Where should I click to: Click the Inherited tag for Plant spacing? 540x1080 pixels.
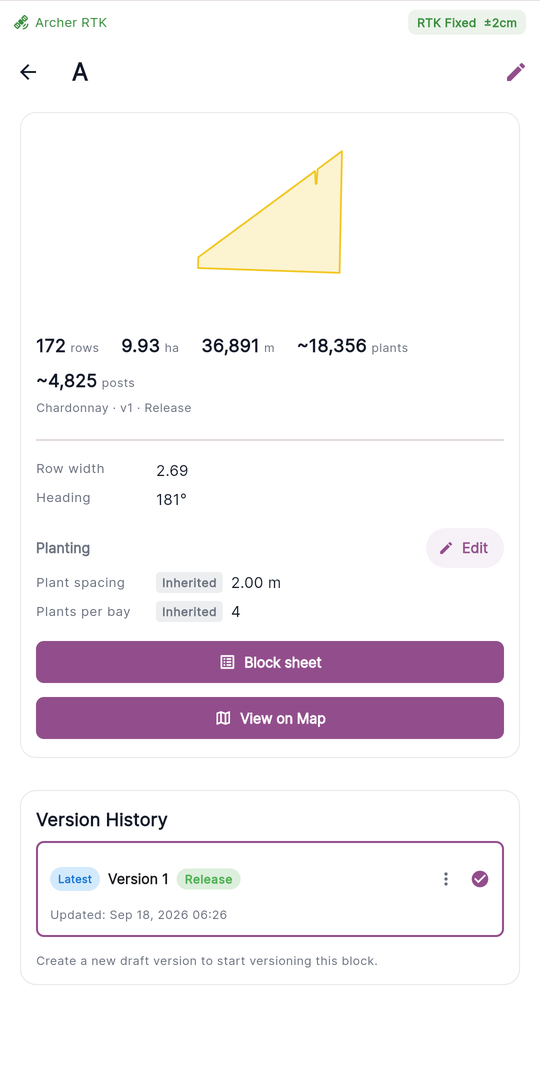pos(189,583)
